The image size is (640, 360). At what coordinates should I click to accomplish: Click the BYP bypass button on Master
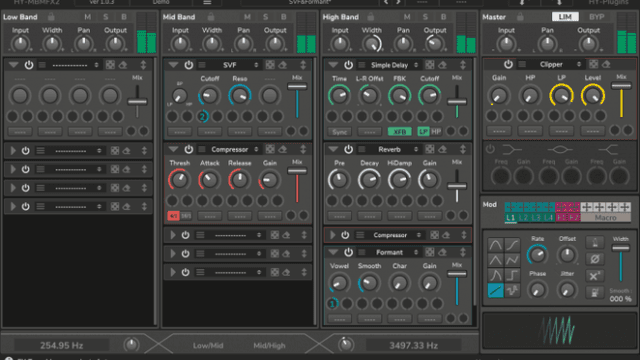click(x=597, y=17)
